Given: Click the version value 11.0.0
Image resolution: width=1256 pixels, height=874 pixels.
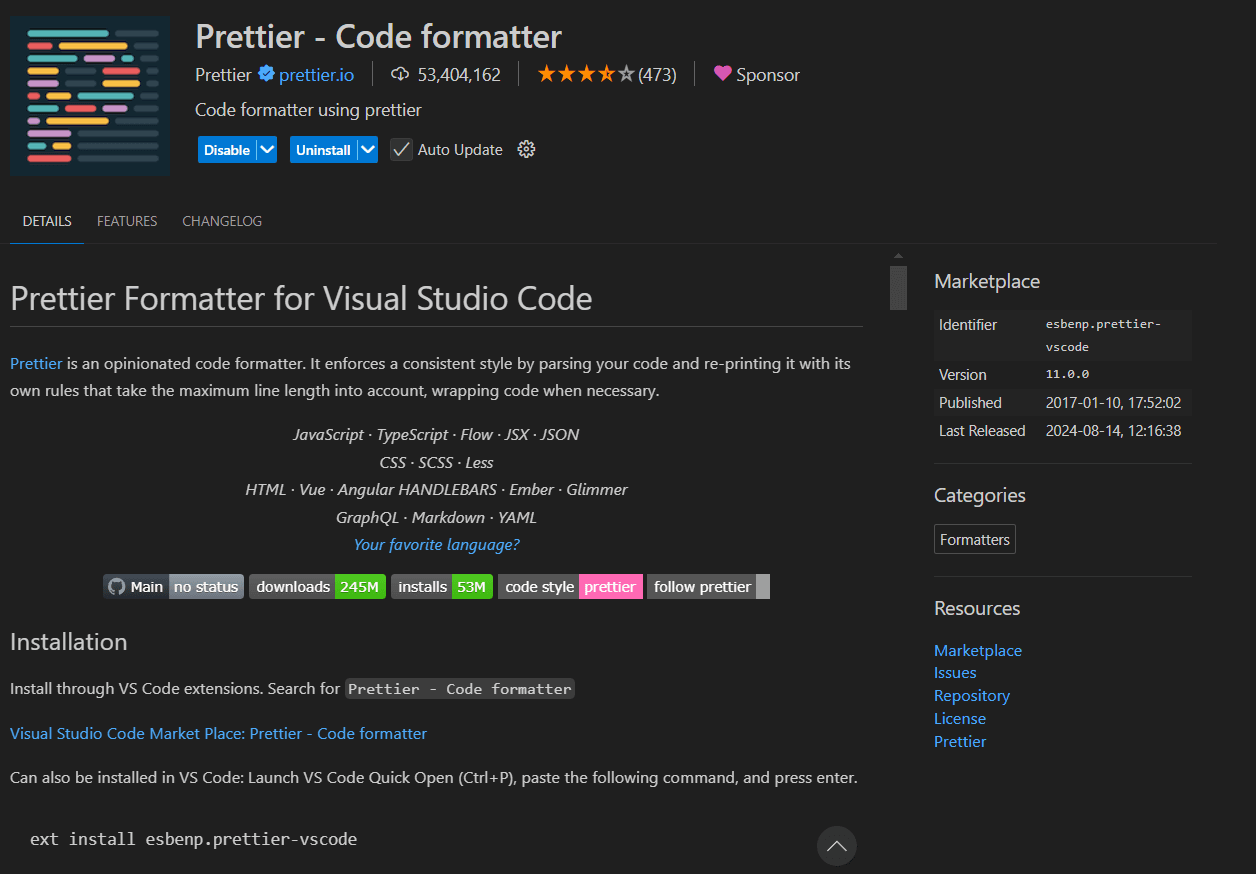Looking at the screenshot, I should (x=1067, y=375).
